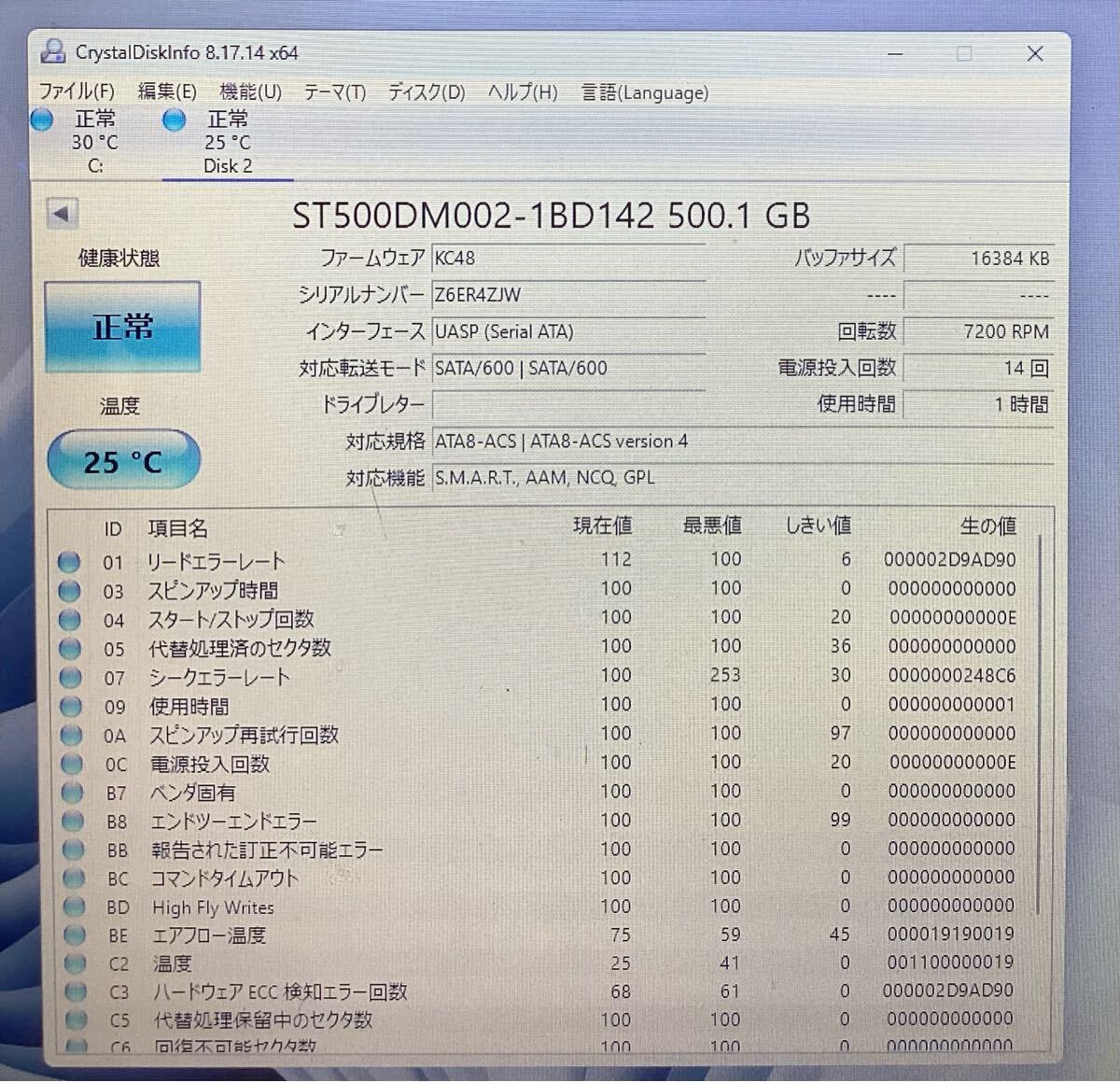Click status orb for row BC コマンドタイムアウト

[x=74, y=879]
